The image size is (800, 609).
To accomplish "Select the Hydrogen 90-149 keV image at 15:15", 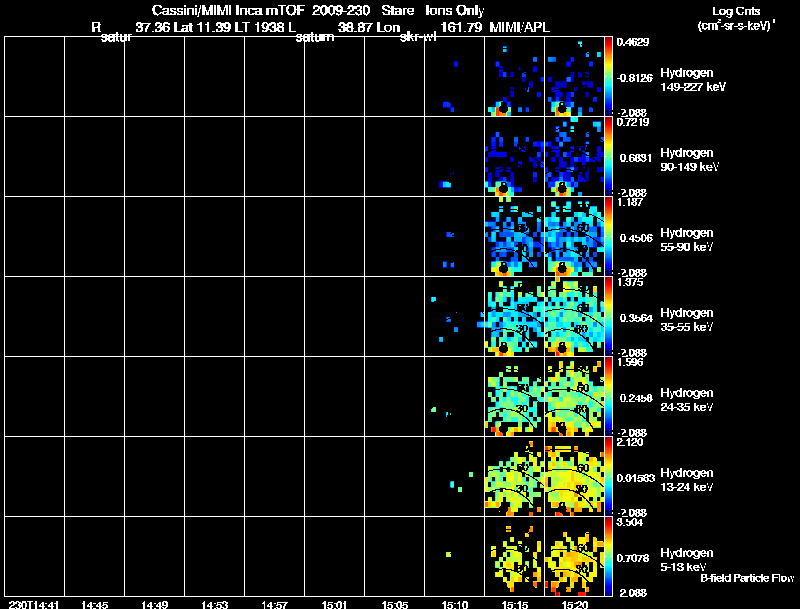I will 514,157.
